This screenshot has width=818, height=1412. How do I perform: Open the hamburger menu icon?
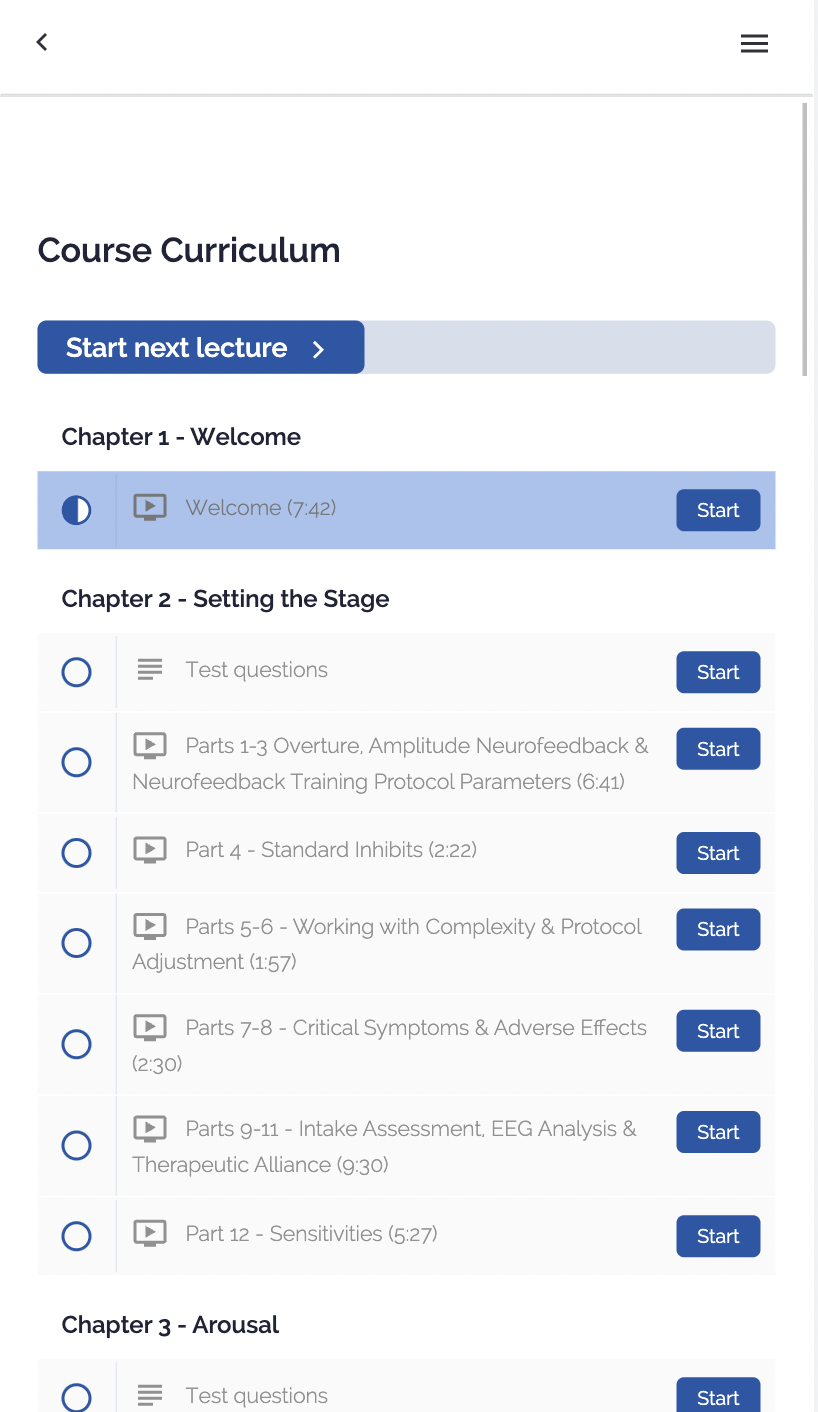pyautogui.click(x=754, y=43)
